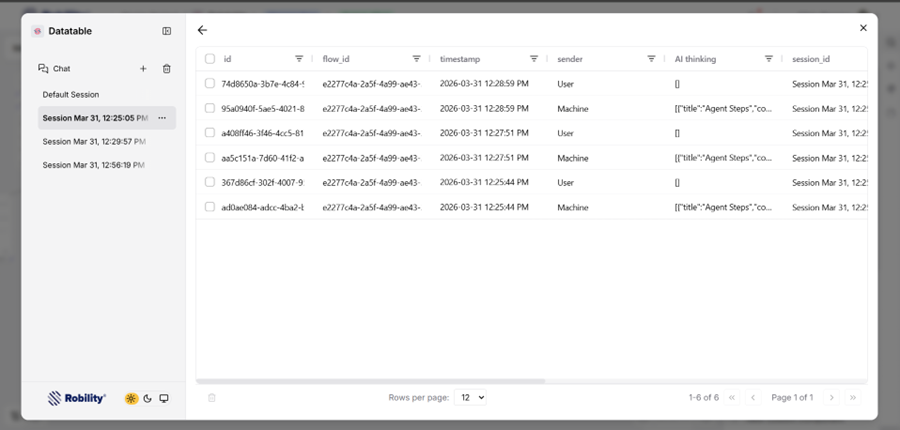
Task: Open the timestamp column filter menu
Action: pyautogui.click(x=534, y=59)
